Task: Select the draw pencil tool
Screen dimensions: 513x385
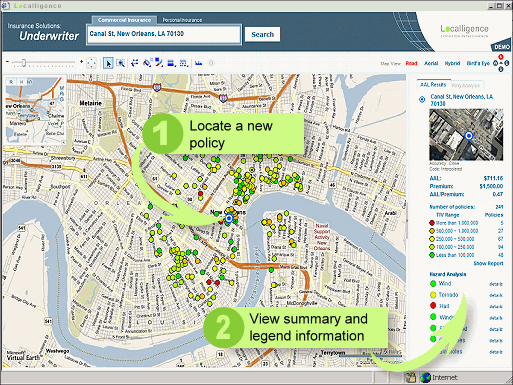Action: 159,63
